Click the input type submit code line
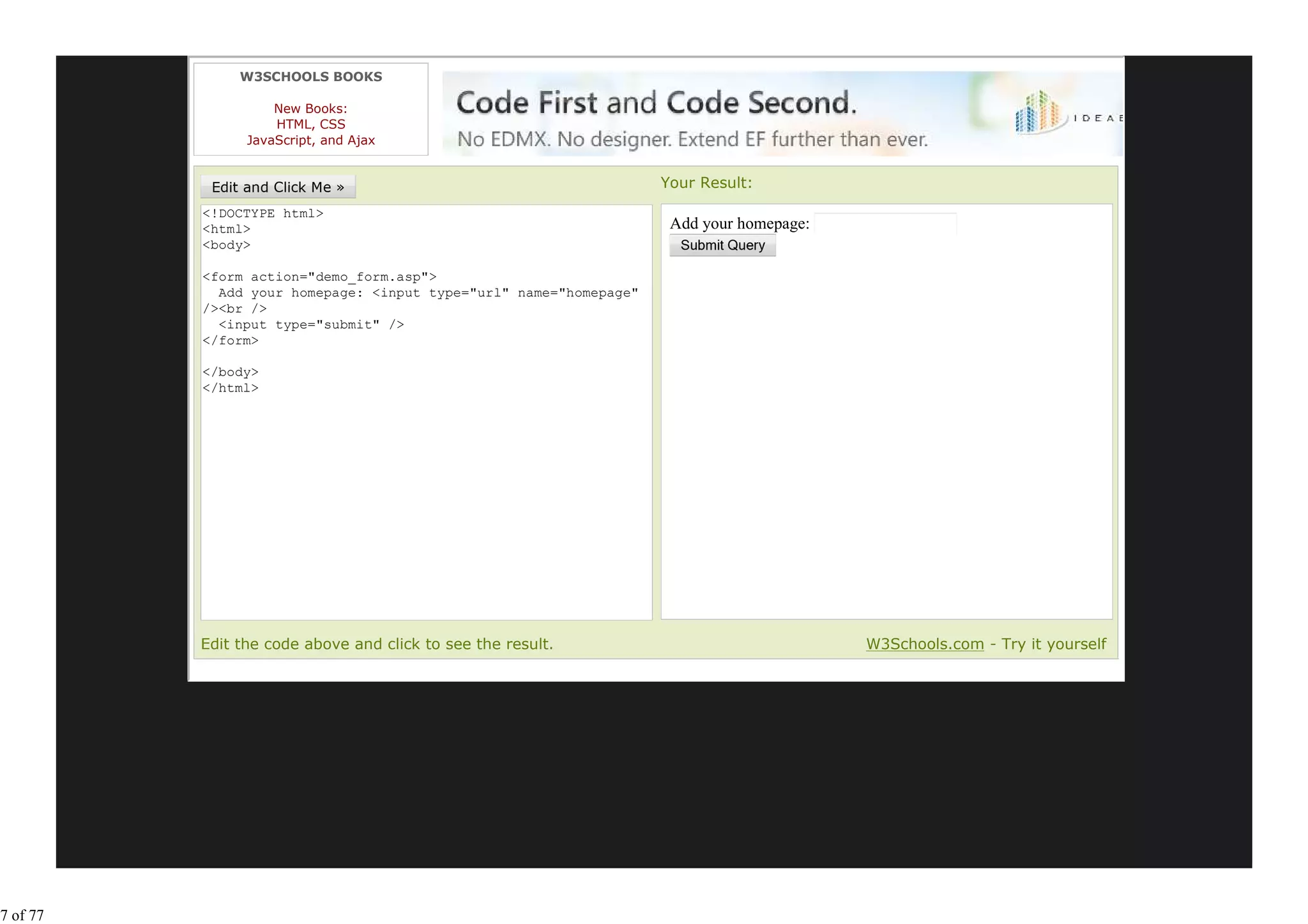Image resolution: width=1308 pixels, height=924 pixels. click(x=311, y=324)
